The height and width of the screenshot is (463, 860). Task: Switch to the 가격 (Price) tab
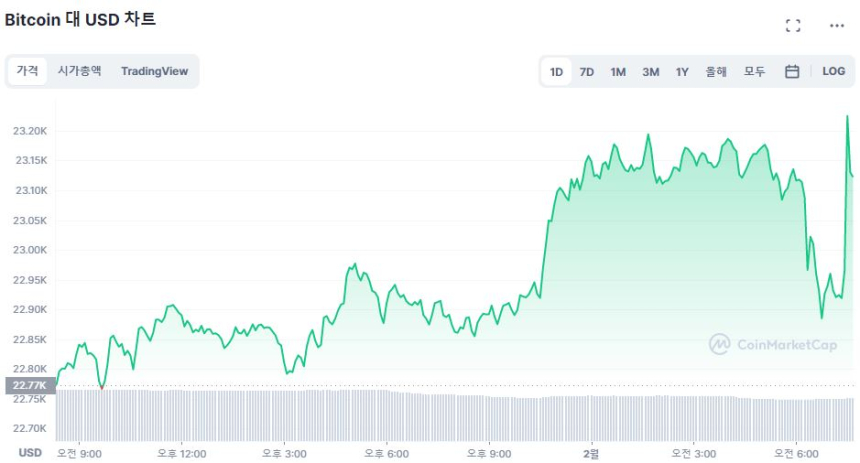pyautogui.click(x=28, y=71)
